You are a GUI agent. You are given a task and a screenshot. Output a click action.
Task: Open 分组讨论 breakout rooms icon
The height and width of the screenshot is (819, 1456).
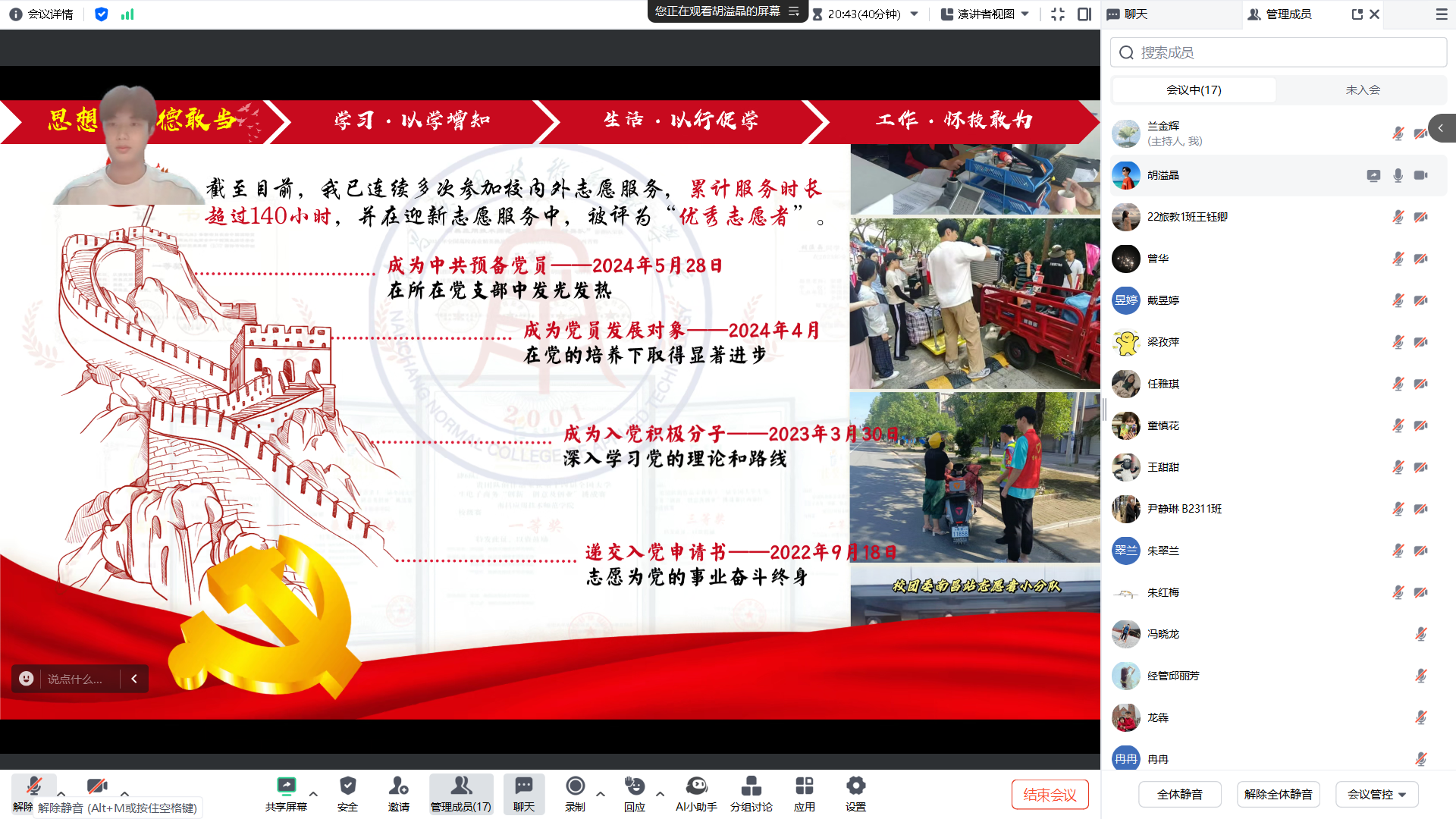coord(751,786)
